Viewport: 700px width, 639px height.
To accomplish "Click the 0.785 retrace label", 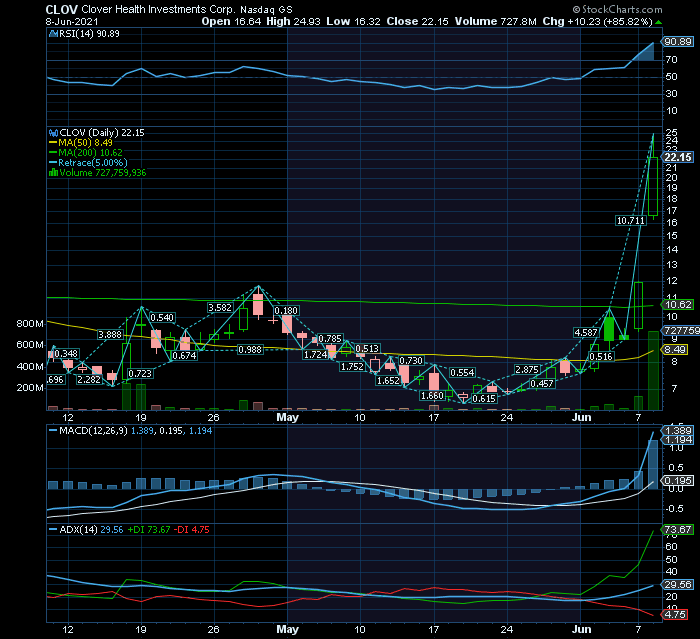I will pyautogui.click(x=330, y=338).
